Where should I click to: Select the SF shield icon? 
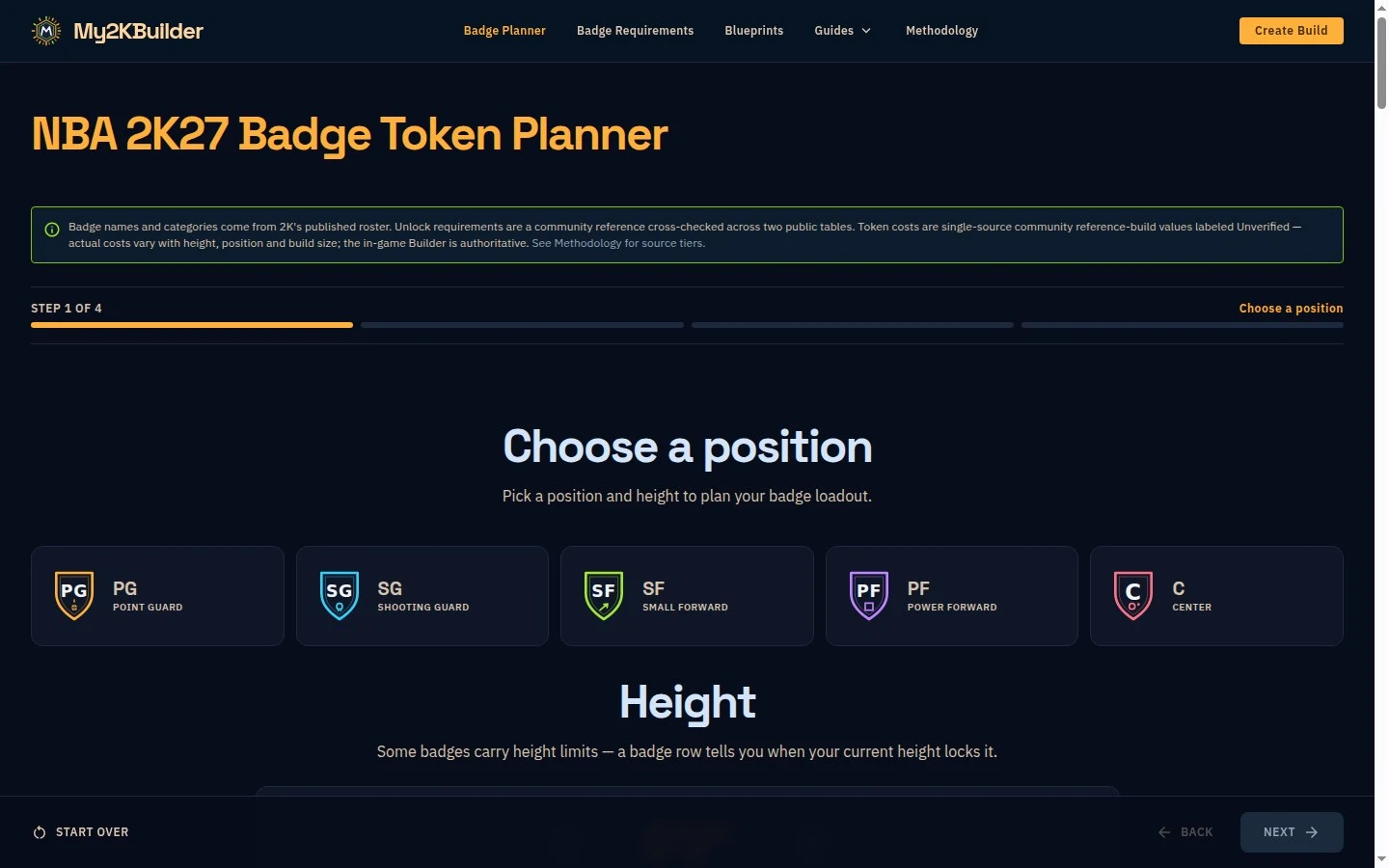tap(604, 596)
